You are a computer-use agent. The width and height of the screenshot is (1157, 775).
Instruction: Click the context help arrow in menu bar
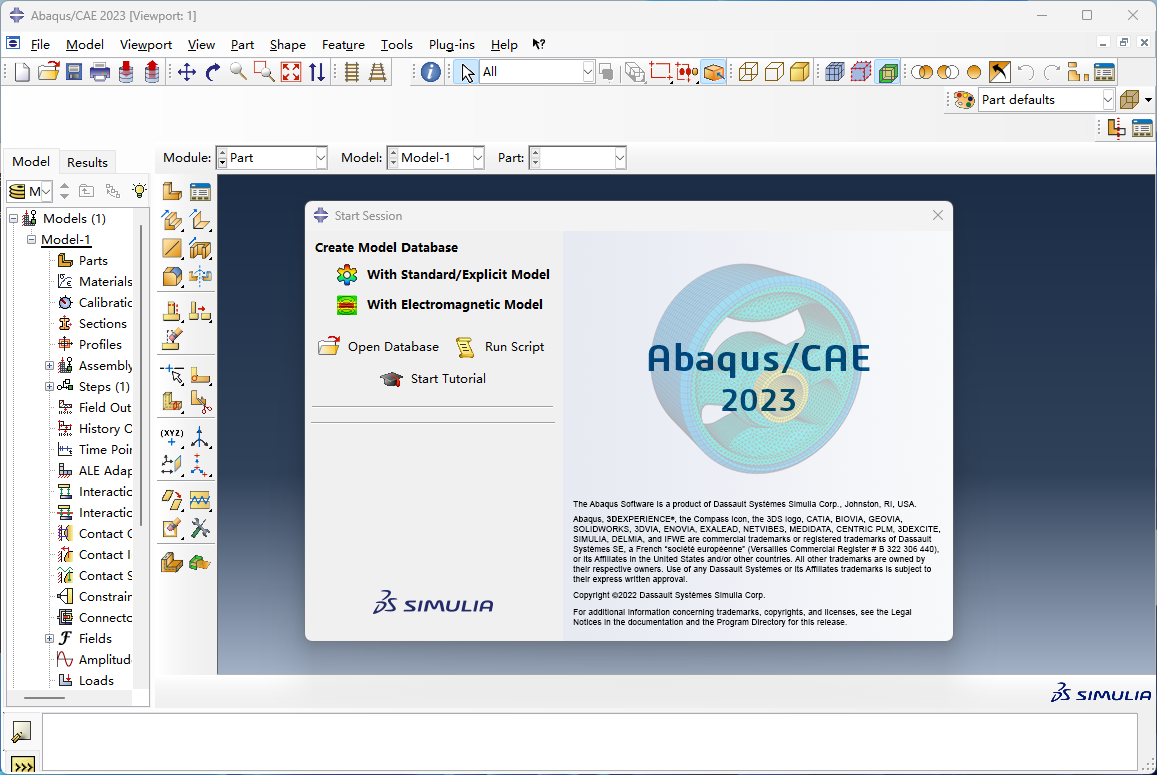pos(539,44)
